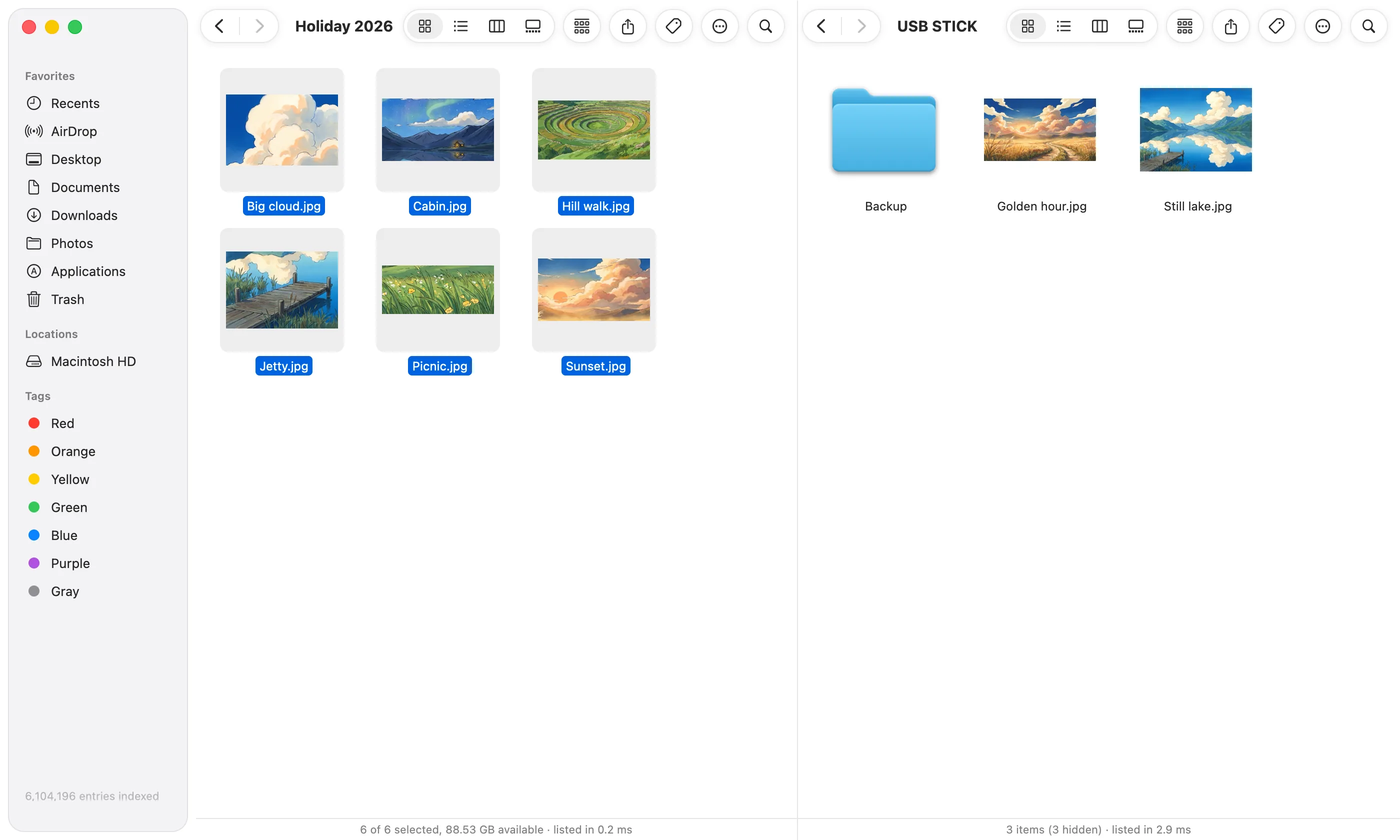The height and width of the screenshot is (840, 1400).
Task: Click the Big cloud.jpg file name
Action: pos(283,206)
